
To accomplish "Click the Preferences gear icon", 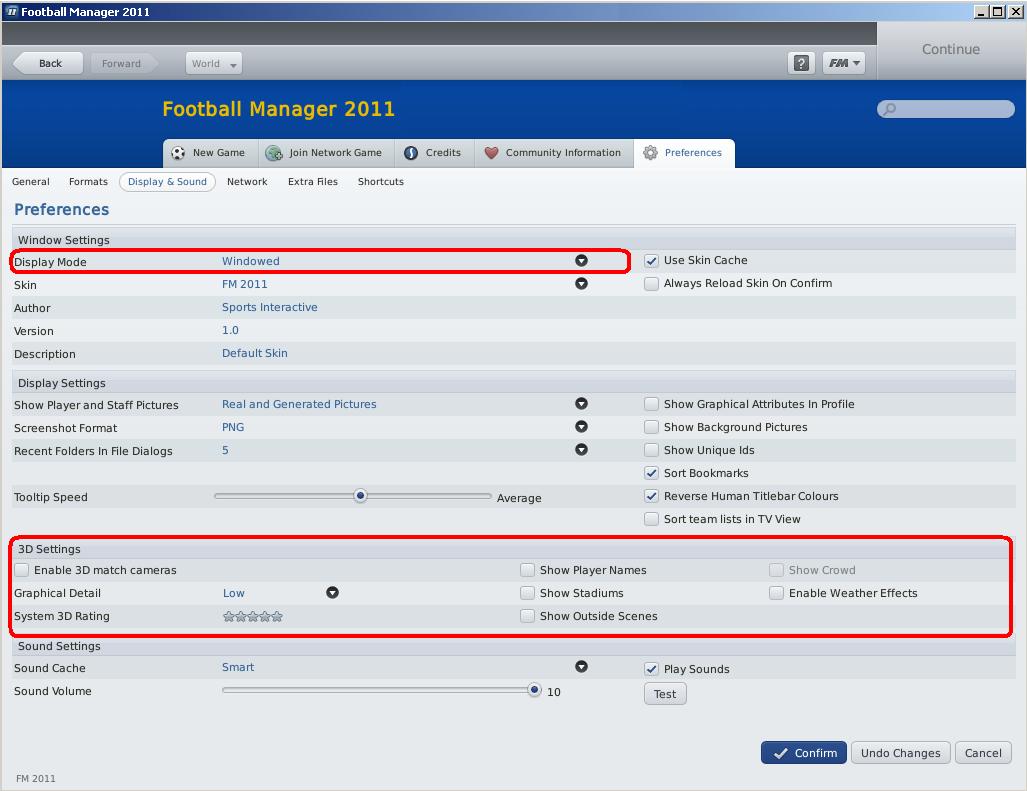I will pos(650,153).
